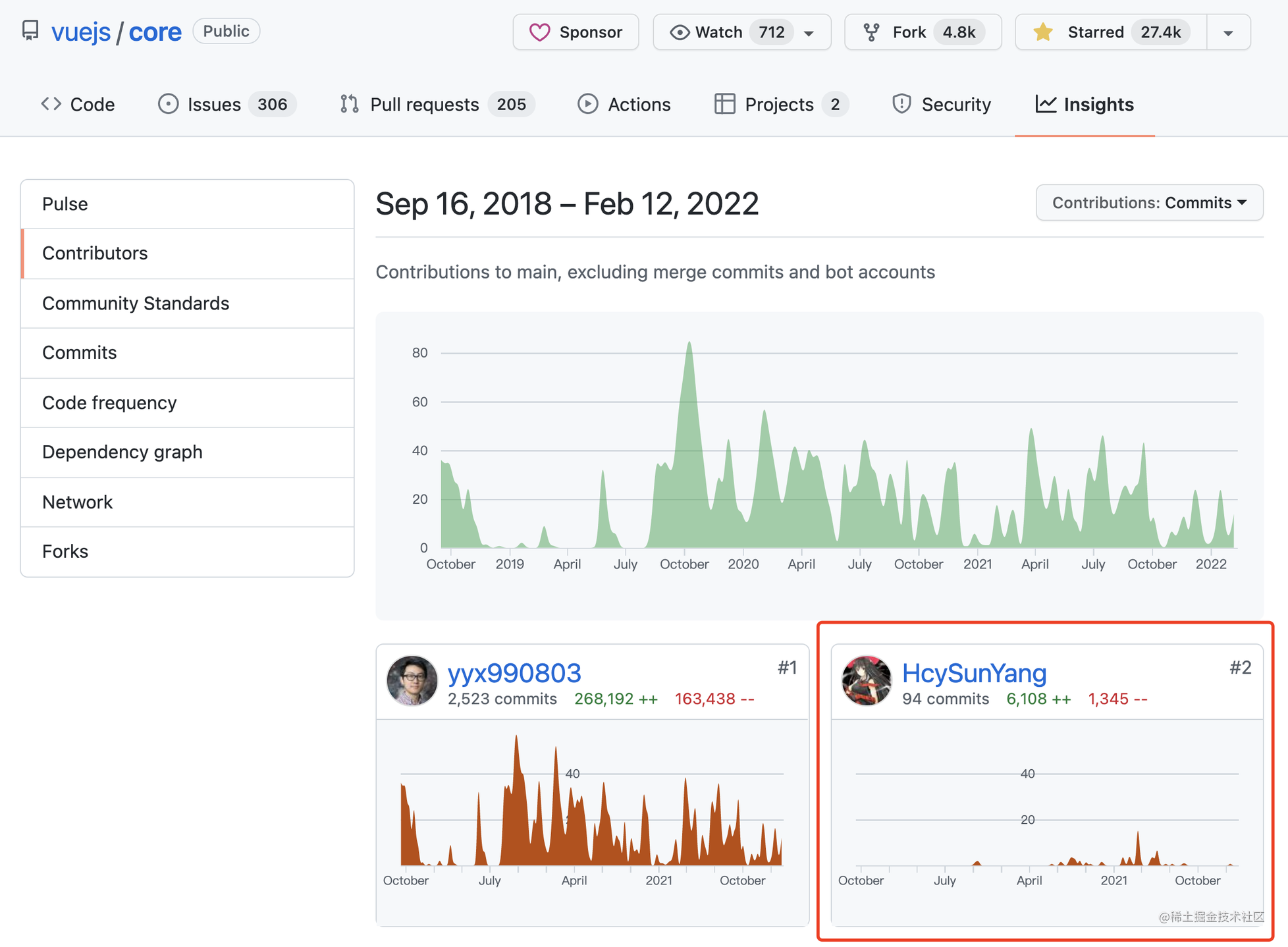Open the HcySunYang profile link
This screenshot has height=947, width=1288.
click(974, 673)
